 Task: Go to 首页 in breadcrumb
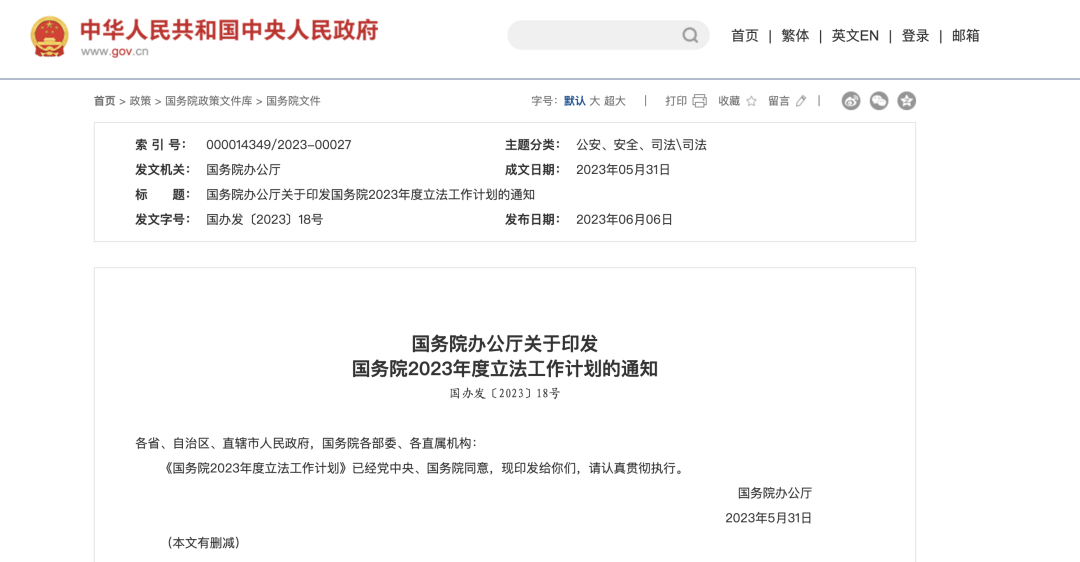(105, 101)
